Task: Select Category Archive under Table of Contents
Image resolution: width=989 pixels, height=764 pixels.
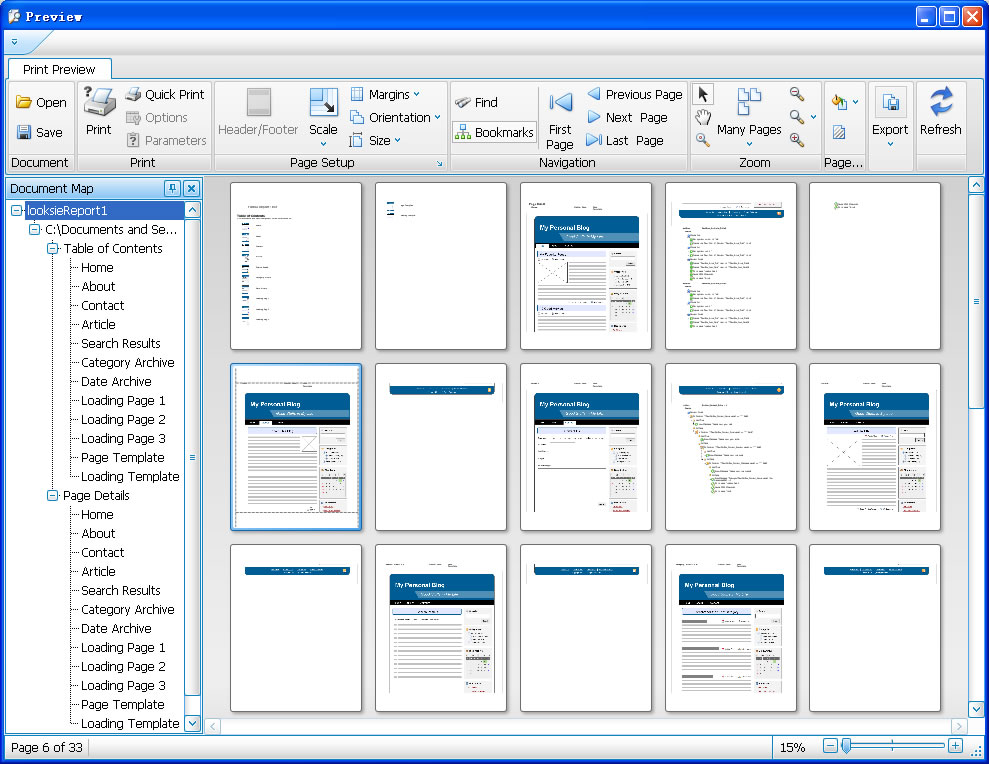Action: pyautogui.click(x=127, y=363)
